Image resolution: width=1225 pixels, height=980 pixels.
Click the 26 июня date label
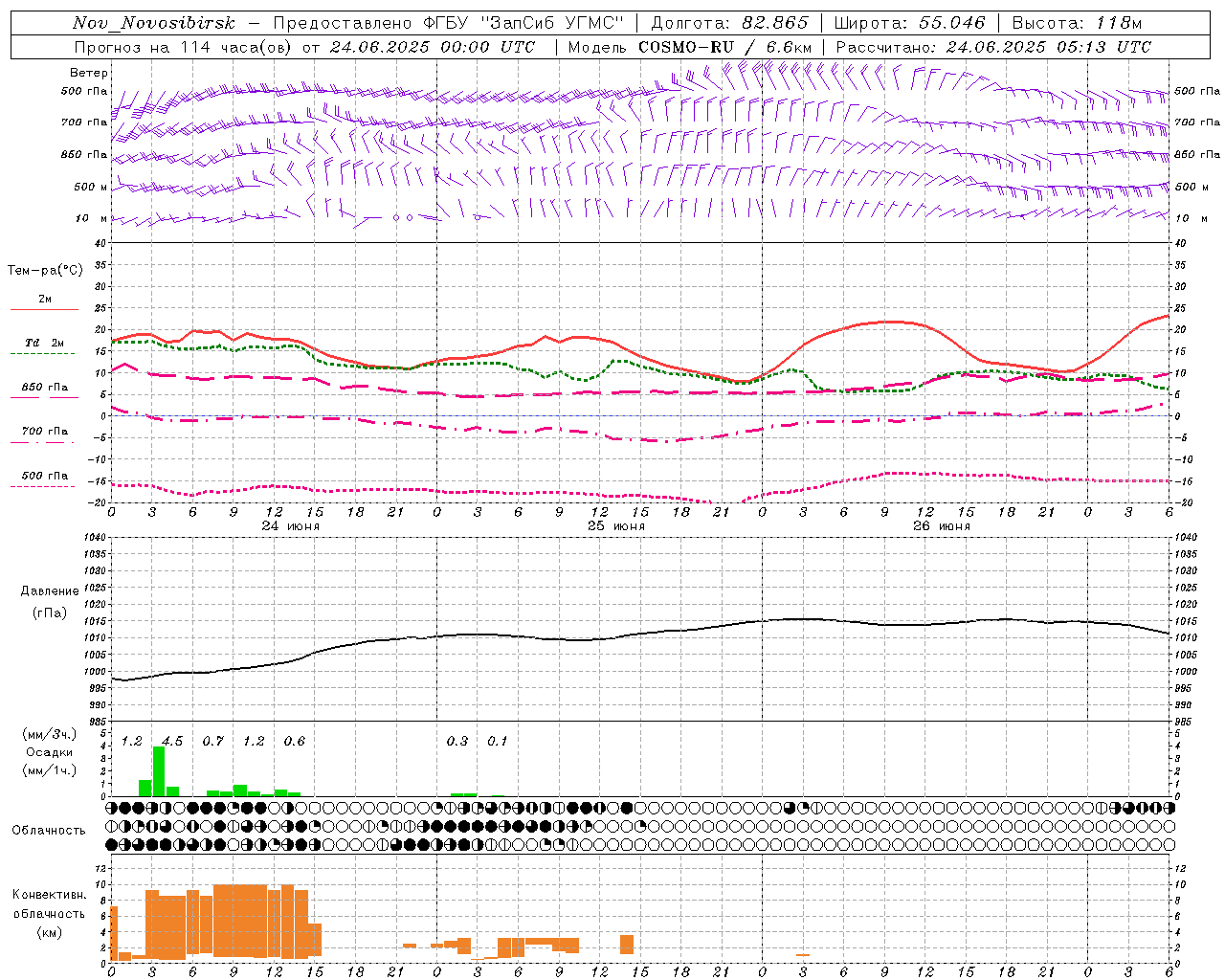coord(941,526)
